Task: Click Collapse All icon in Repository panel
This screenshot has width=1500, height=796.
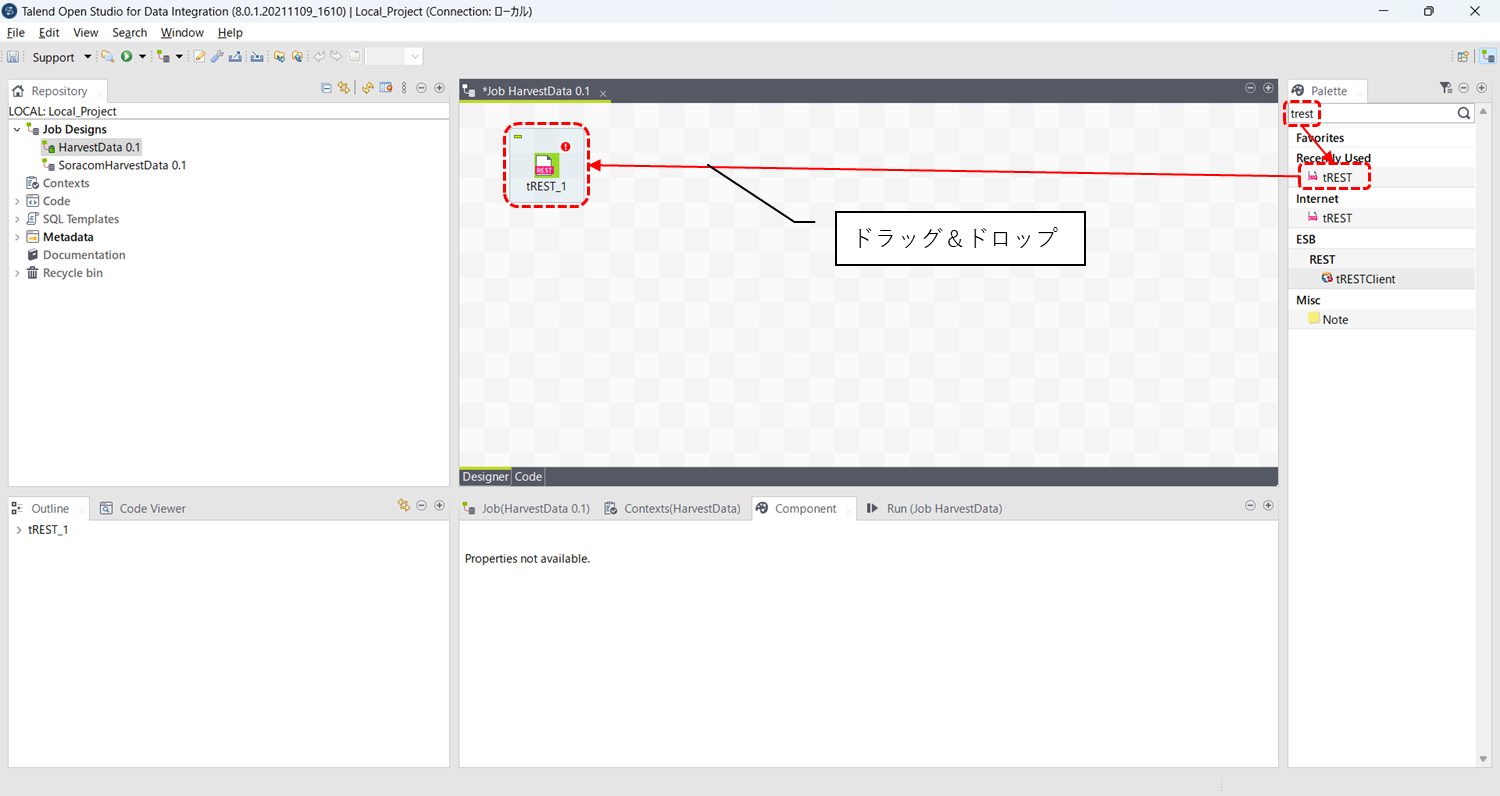Action: tap(326, 88)
